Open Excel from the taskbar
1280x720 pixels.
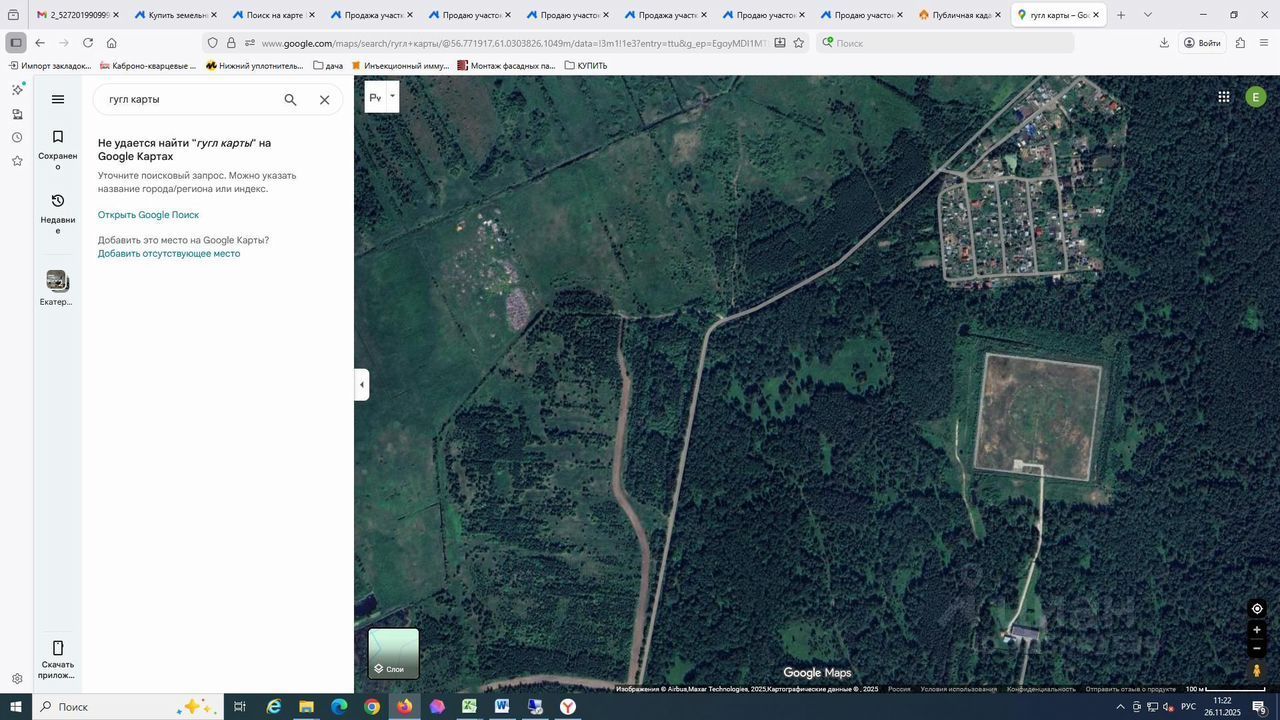click(469, 707)
